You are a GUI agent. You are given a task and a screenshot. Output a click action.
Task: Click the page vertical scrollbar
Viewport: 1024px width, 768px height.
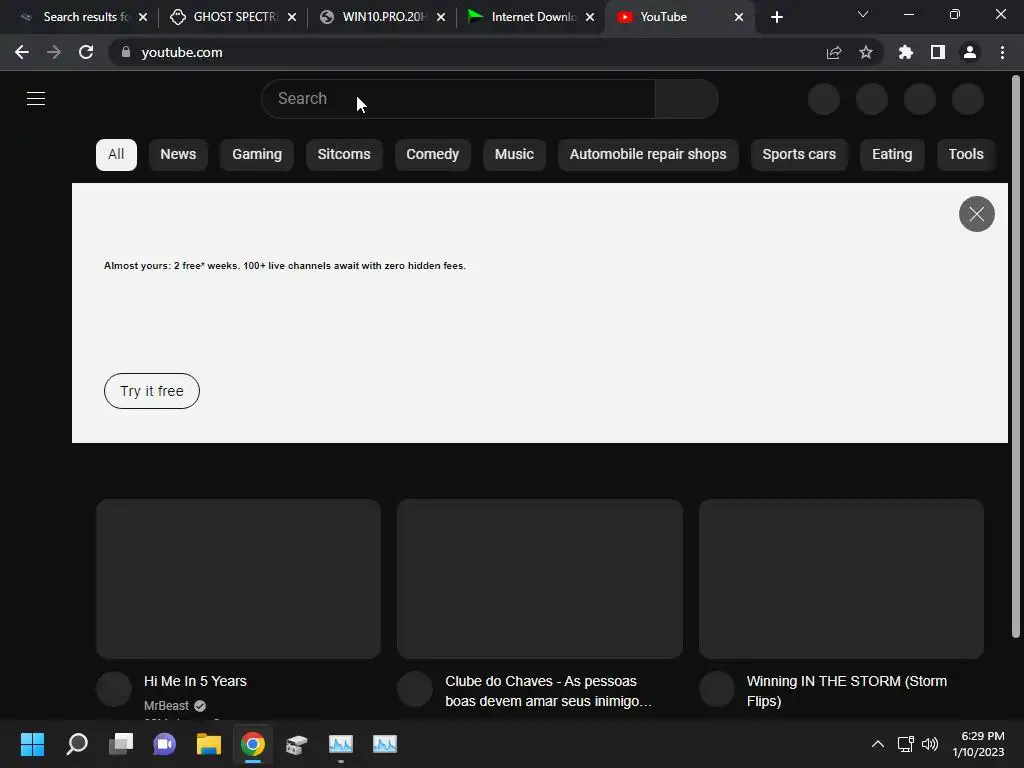click(1016, 357)
